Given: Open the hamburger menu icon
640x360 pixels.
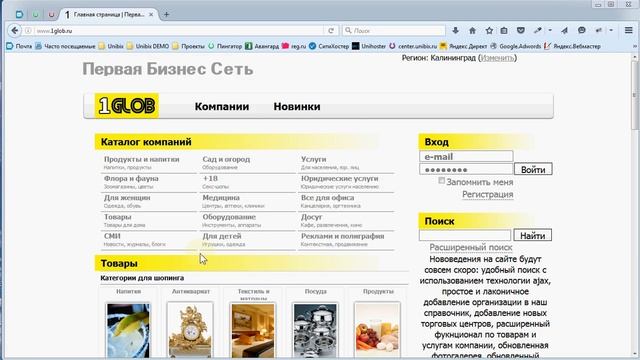Looking at the screenshot, I should (x=629, y=31).
